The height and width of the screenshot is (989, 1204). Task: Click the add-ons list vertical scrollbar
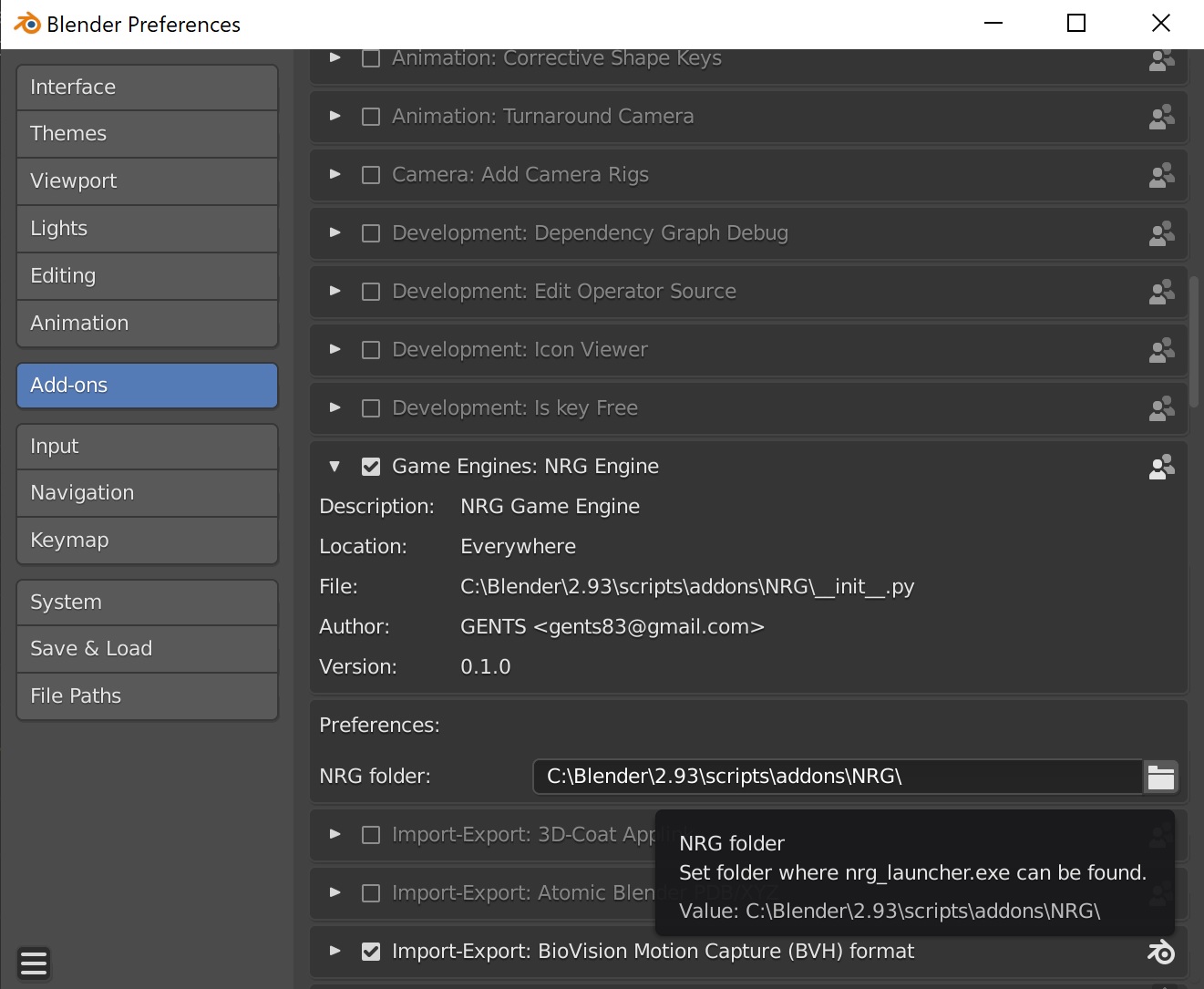tap(1195, 342)
